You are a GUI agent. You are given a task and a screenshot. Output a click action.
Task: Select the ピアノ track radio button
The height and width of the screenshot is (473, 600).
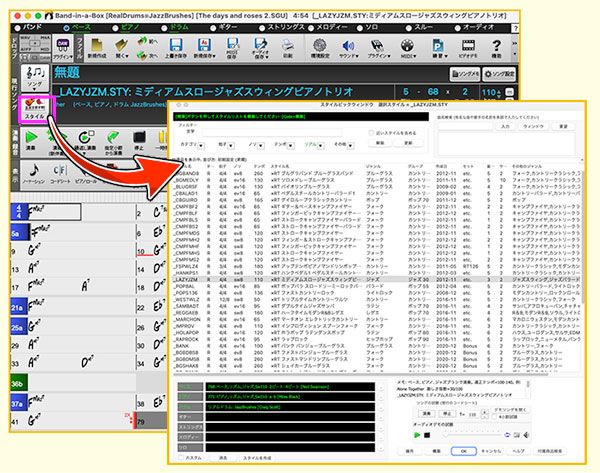click(115, 28)
